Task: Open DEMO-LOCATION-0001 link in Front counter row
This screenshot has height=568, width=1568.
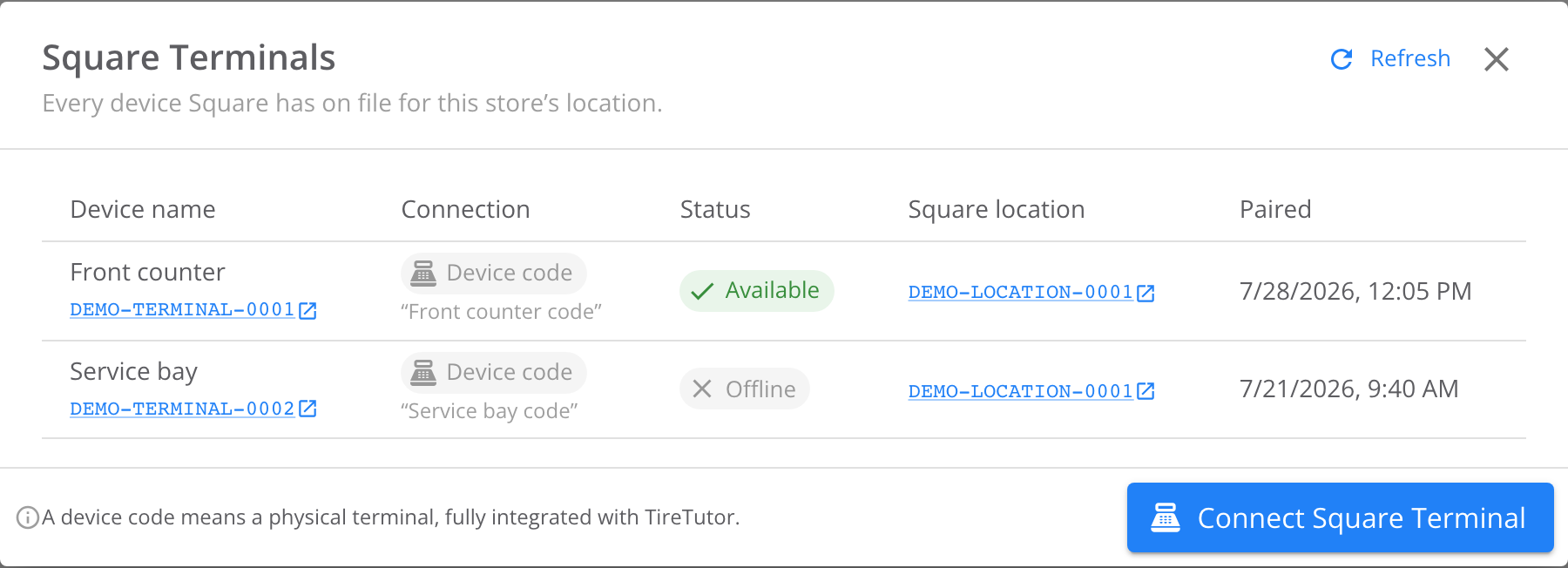Action: coord(1020,293)
